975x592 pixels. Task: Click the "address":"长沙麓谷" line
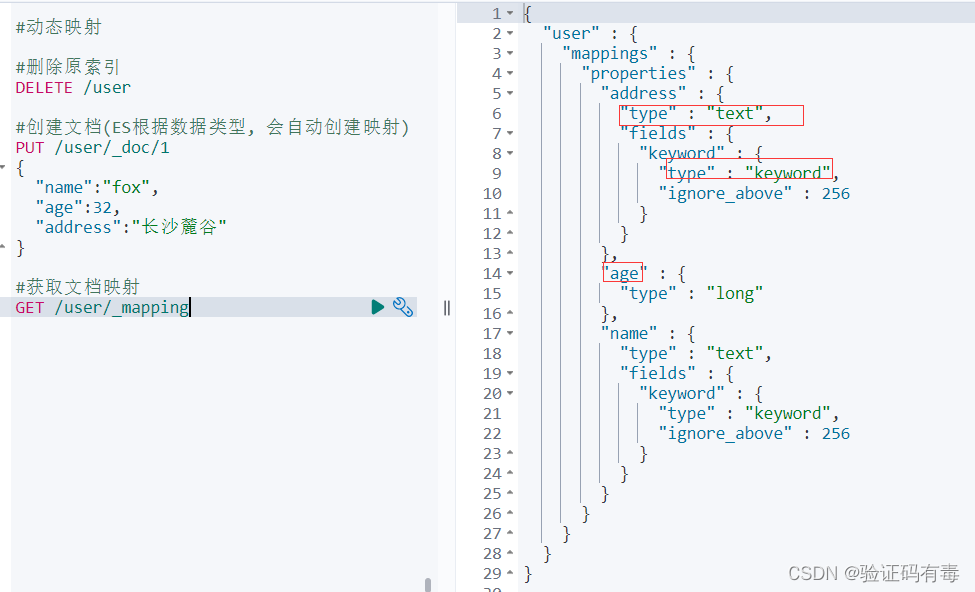(x=131, y=227)
